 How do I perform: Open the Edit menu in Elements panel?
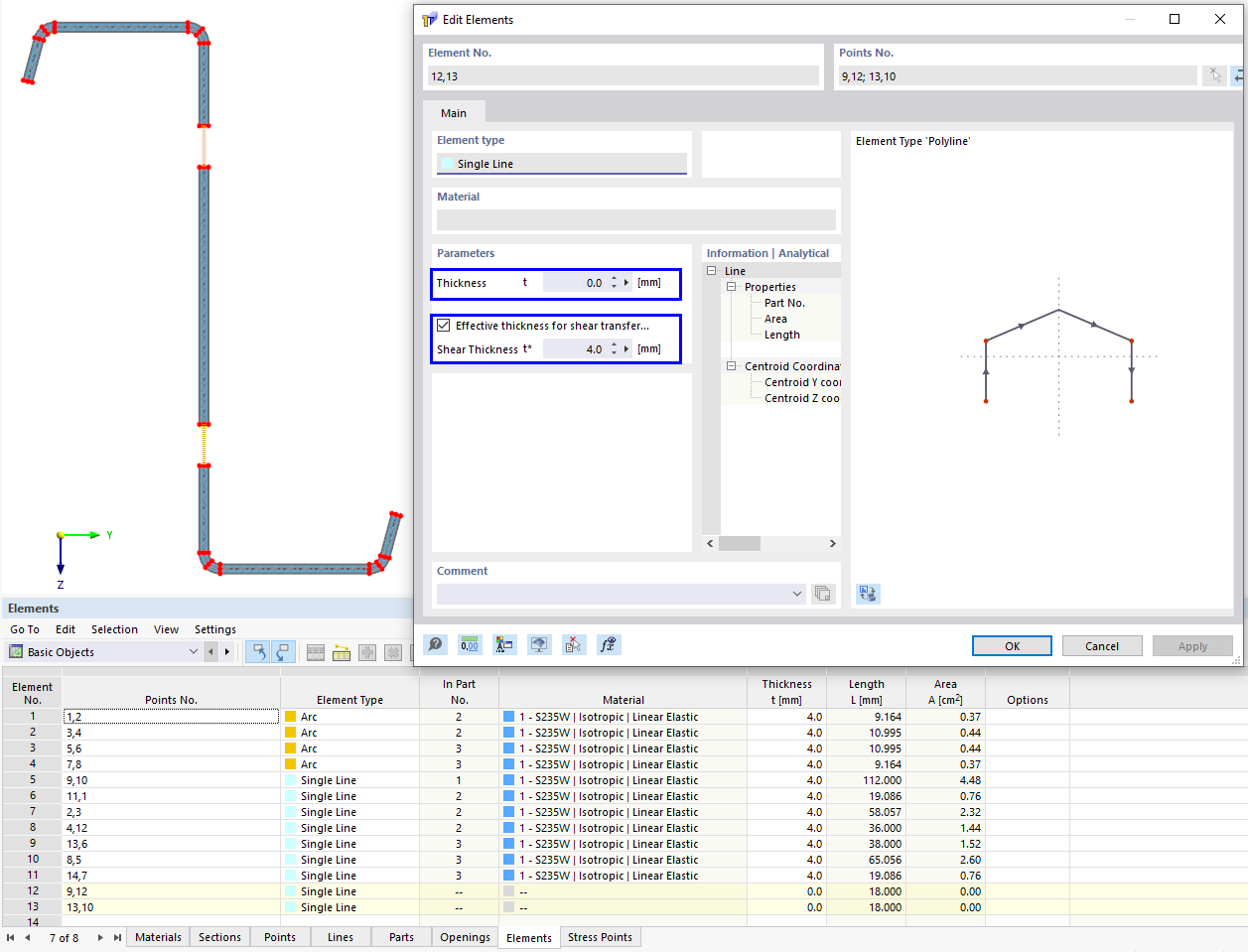coord(66,629)
